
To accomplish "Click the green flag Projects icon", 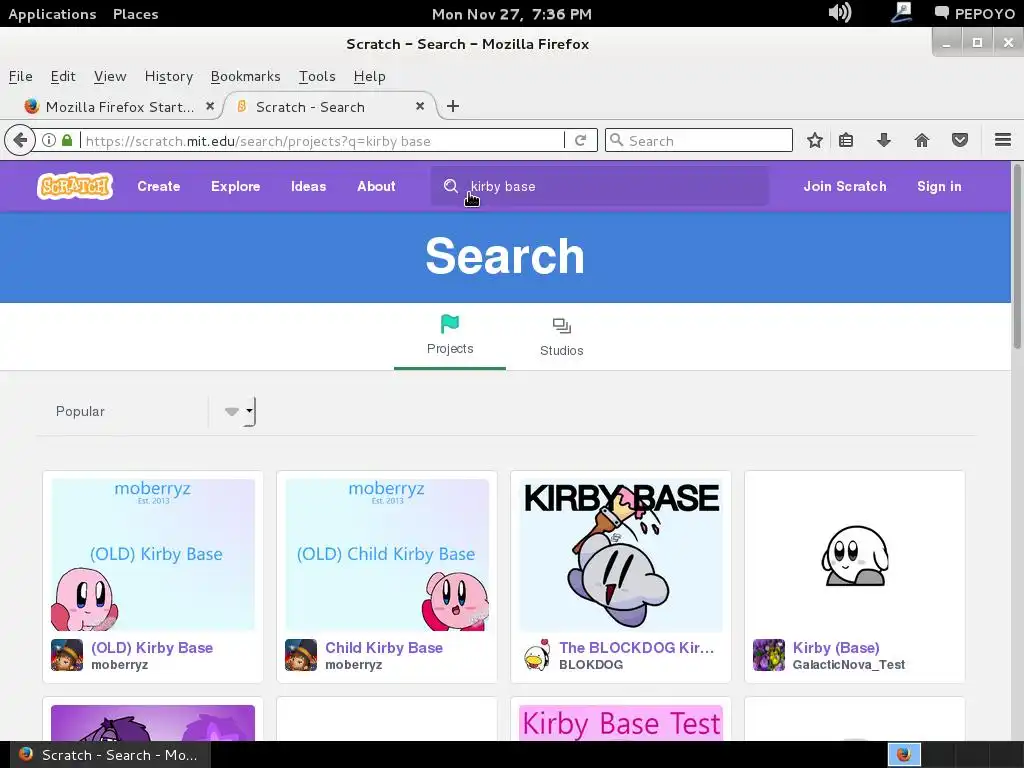I will tap(450, 324).
